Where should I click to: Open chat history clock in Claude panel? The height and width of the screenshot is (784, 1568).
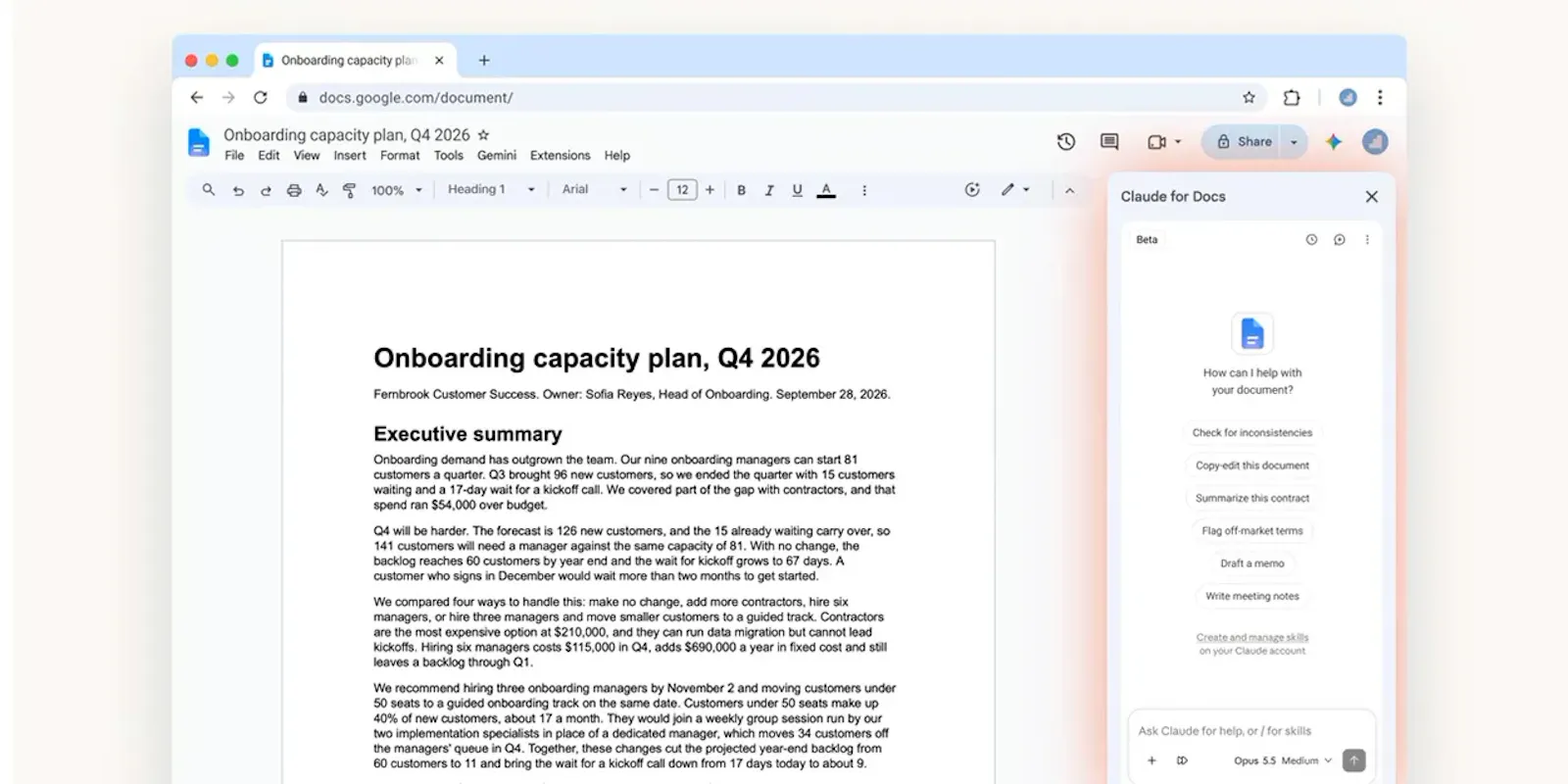pos(1311,240)
